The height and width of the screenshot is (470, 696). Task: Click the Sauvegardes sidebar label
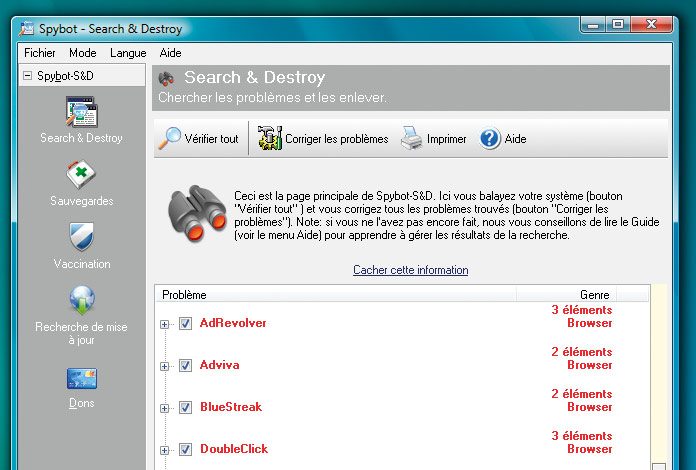[82, 201]
